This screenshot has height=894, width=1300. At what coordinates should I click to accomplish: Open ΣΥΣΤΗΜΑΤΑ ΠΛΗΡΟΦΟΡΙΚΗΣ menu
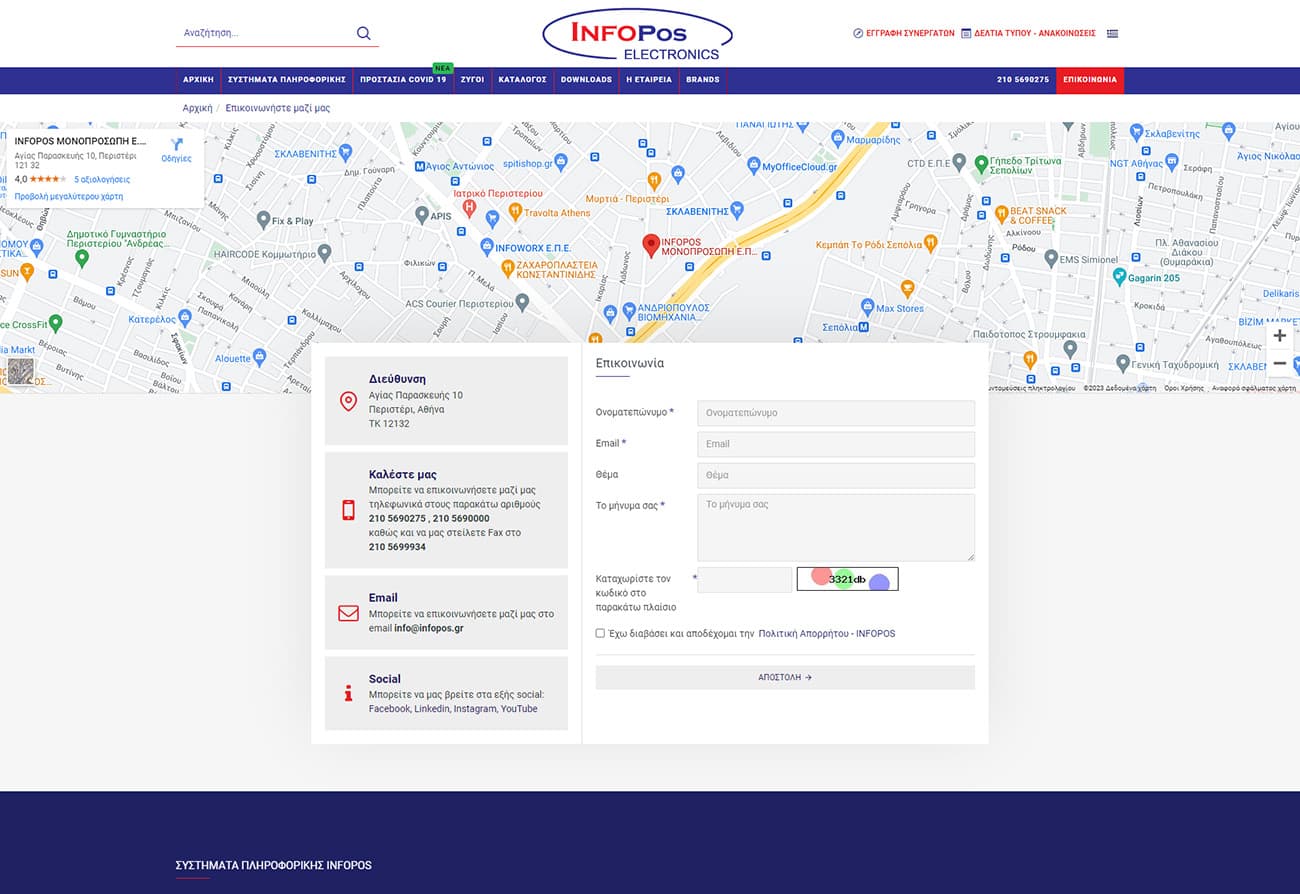click(x=286, y=80)
